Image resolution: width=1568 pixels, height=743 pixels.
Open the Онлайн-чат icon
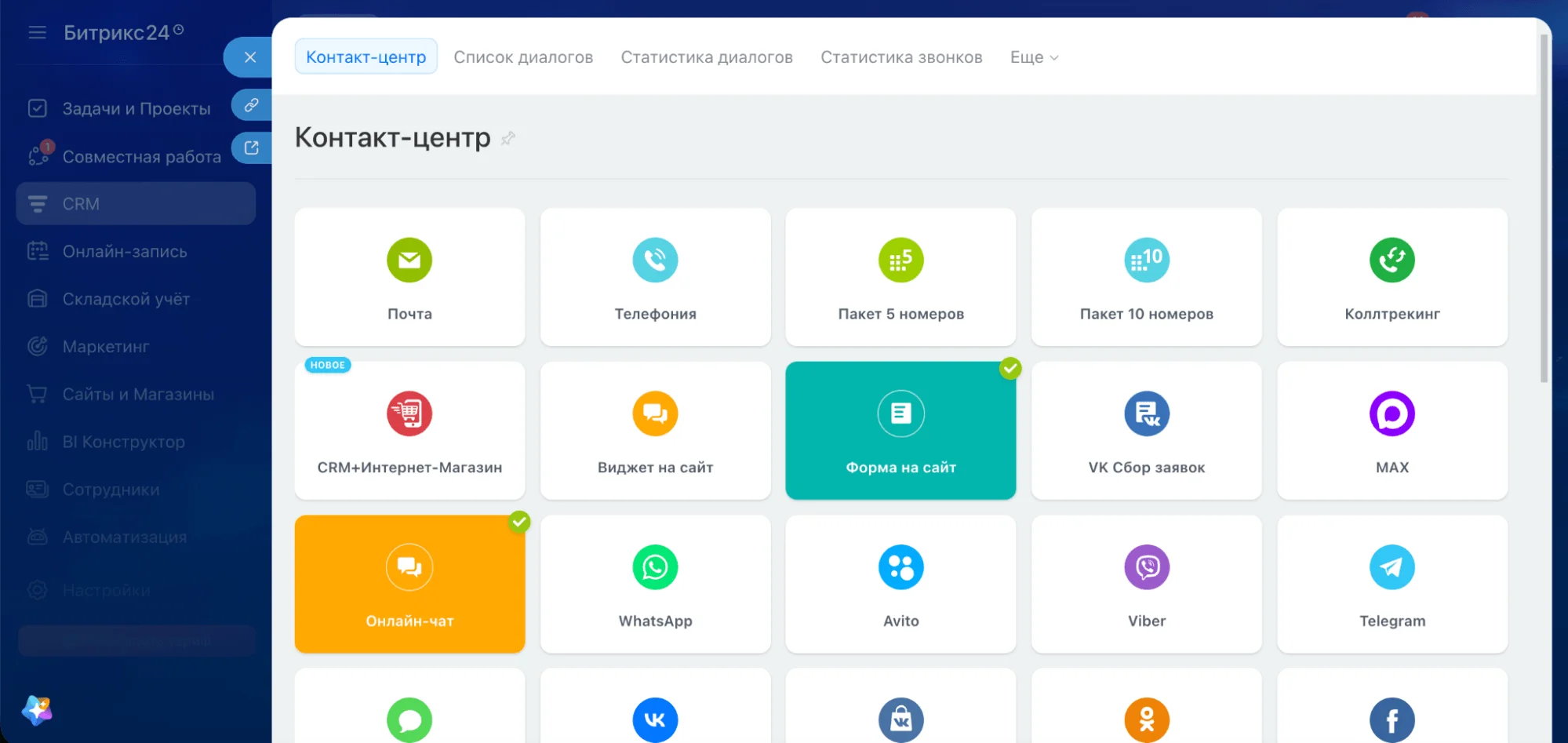[409, 567]
